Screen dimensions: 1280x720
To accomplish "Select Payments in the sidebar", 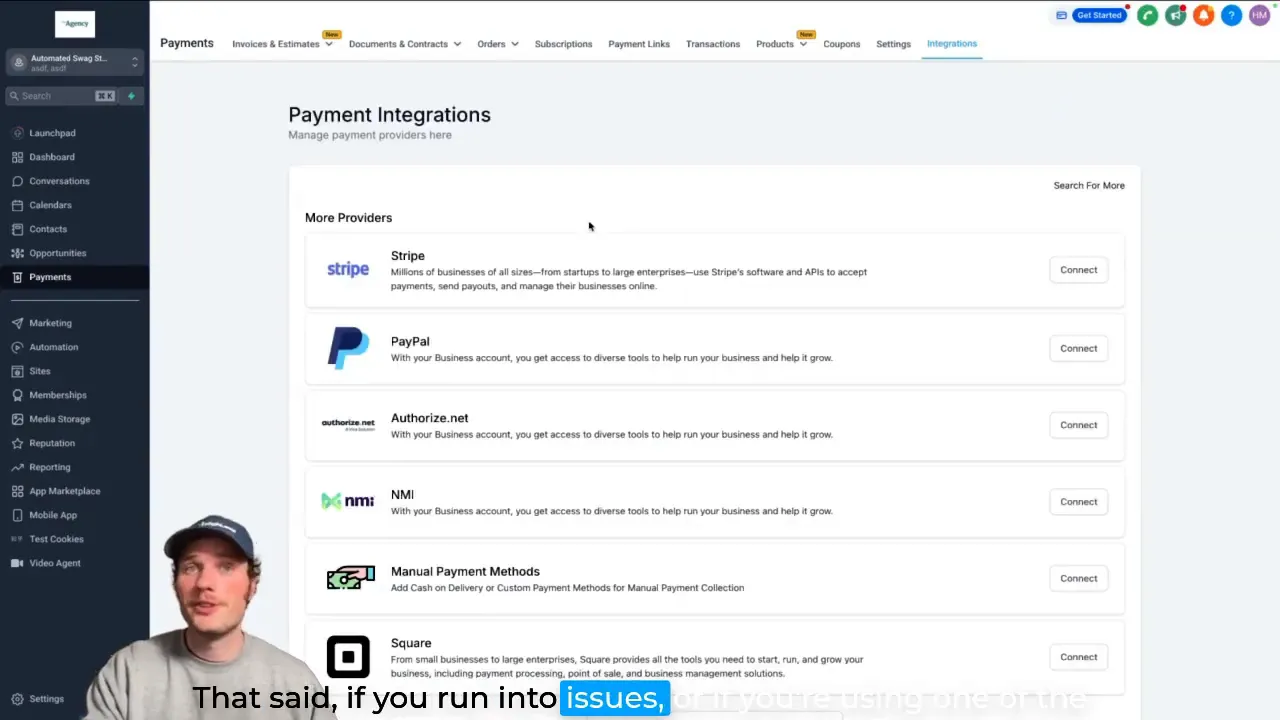I will click(50, 277).
